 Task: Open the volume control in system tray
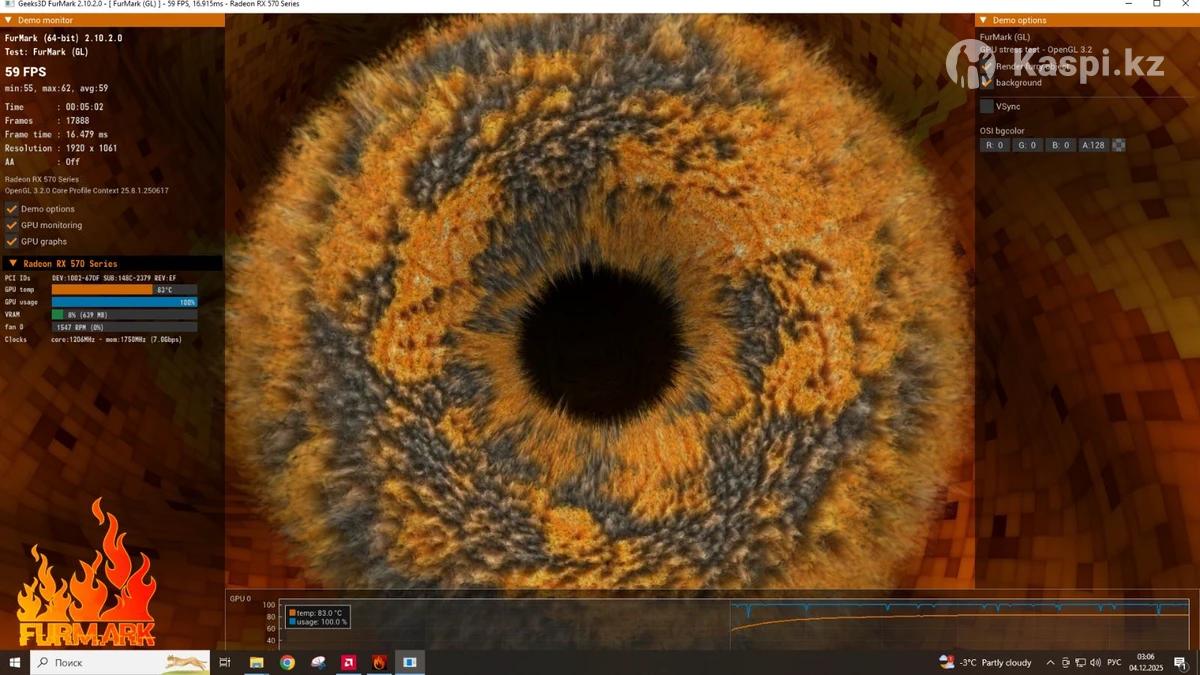(1095, 663)
